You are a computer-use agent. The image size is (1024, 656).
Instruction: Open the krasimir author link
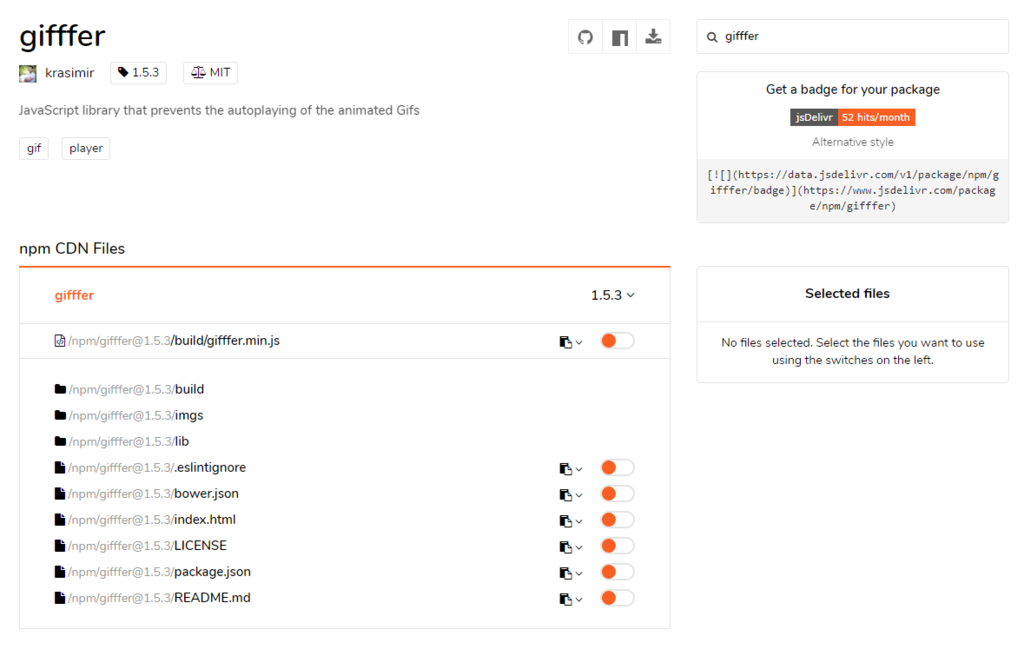point(69,73)
